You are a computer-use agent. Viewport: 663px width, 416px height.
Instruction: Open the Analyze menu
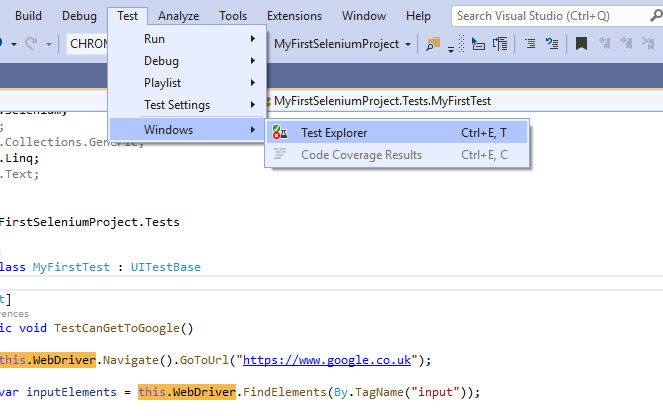pyautogui.click(x=178, y=16)
